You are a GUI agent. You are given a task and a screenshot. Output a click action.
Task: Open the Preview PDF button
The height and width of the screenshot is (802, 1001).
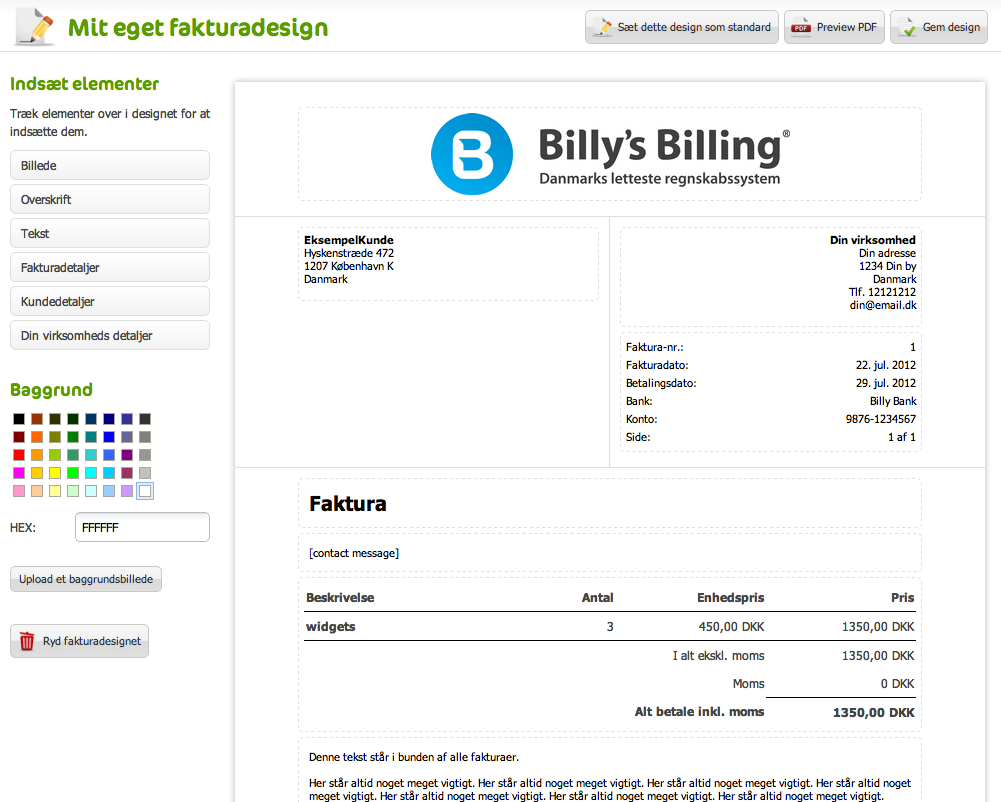(x=834, y=27)
